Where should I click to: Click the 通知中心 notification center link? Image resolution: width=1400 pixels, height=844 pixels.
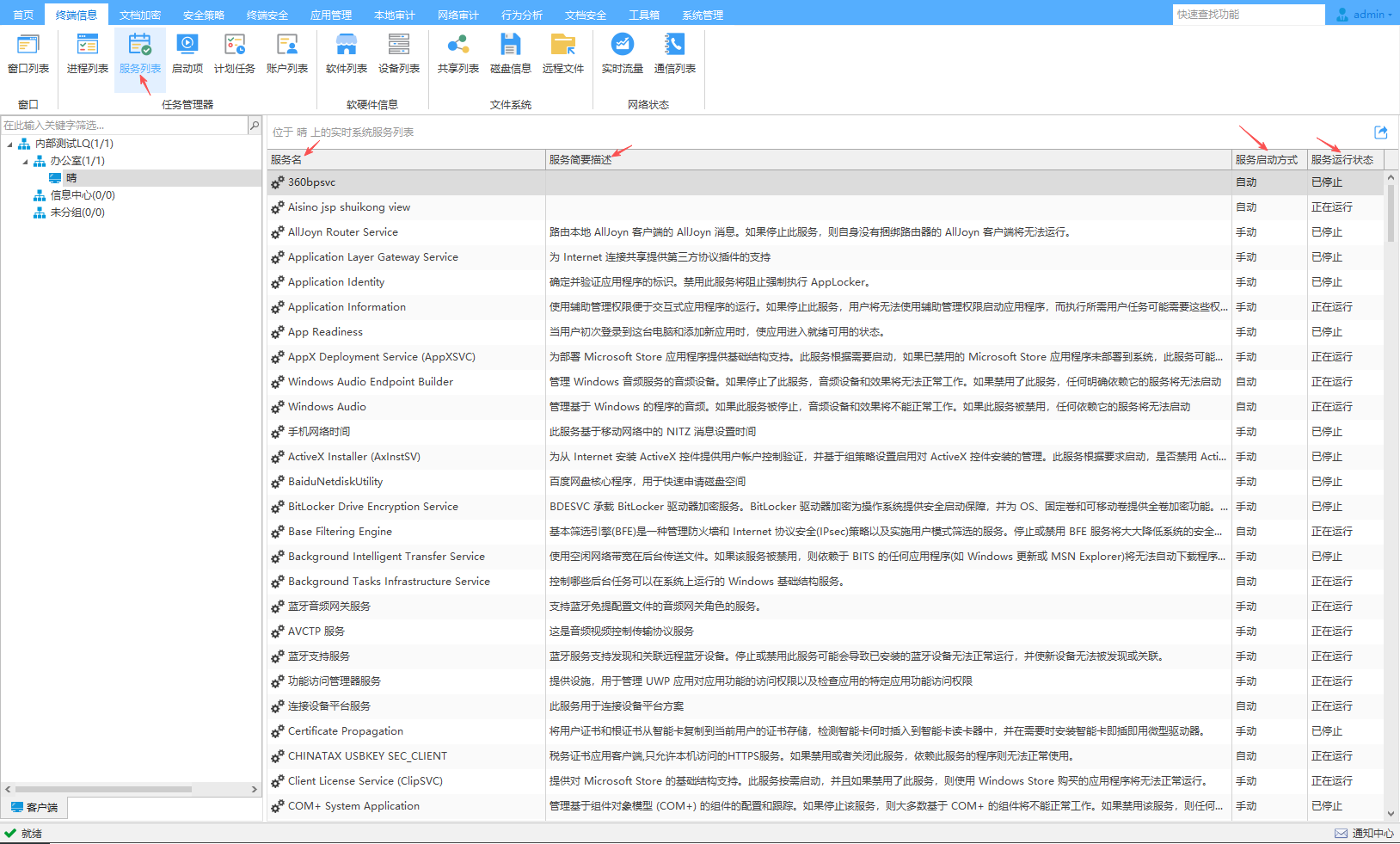[x=1365, y=833]
